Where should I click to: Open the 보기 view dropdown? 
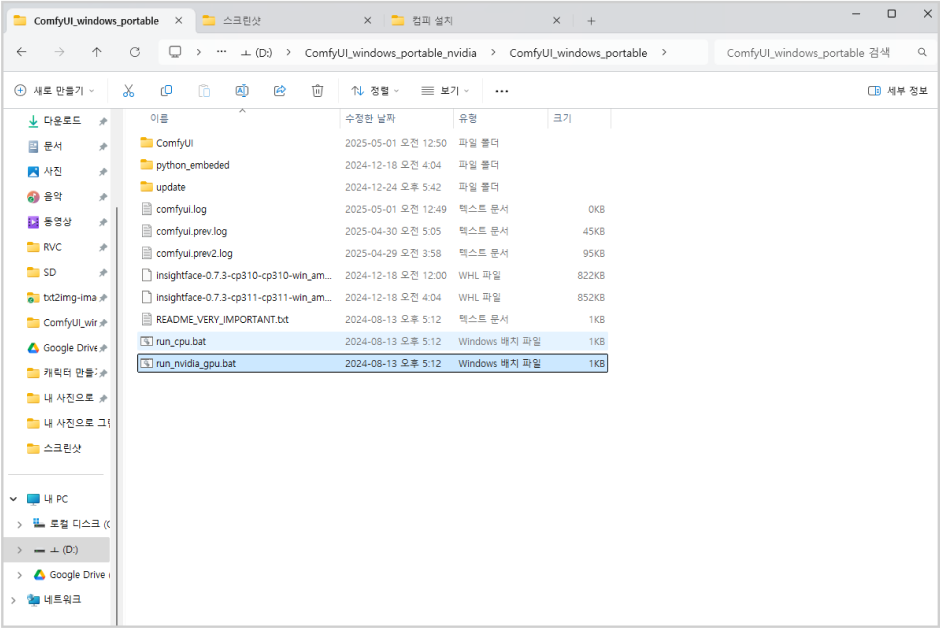pyautogui.click(x=445, y=91)
